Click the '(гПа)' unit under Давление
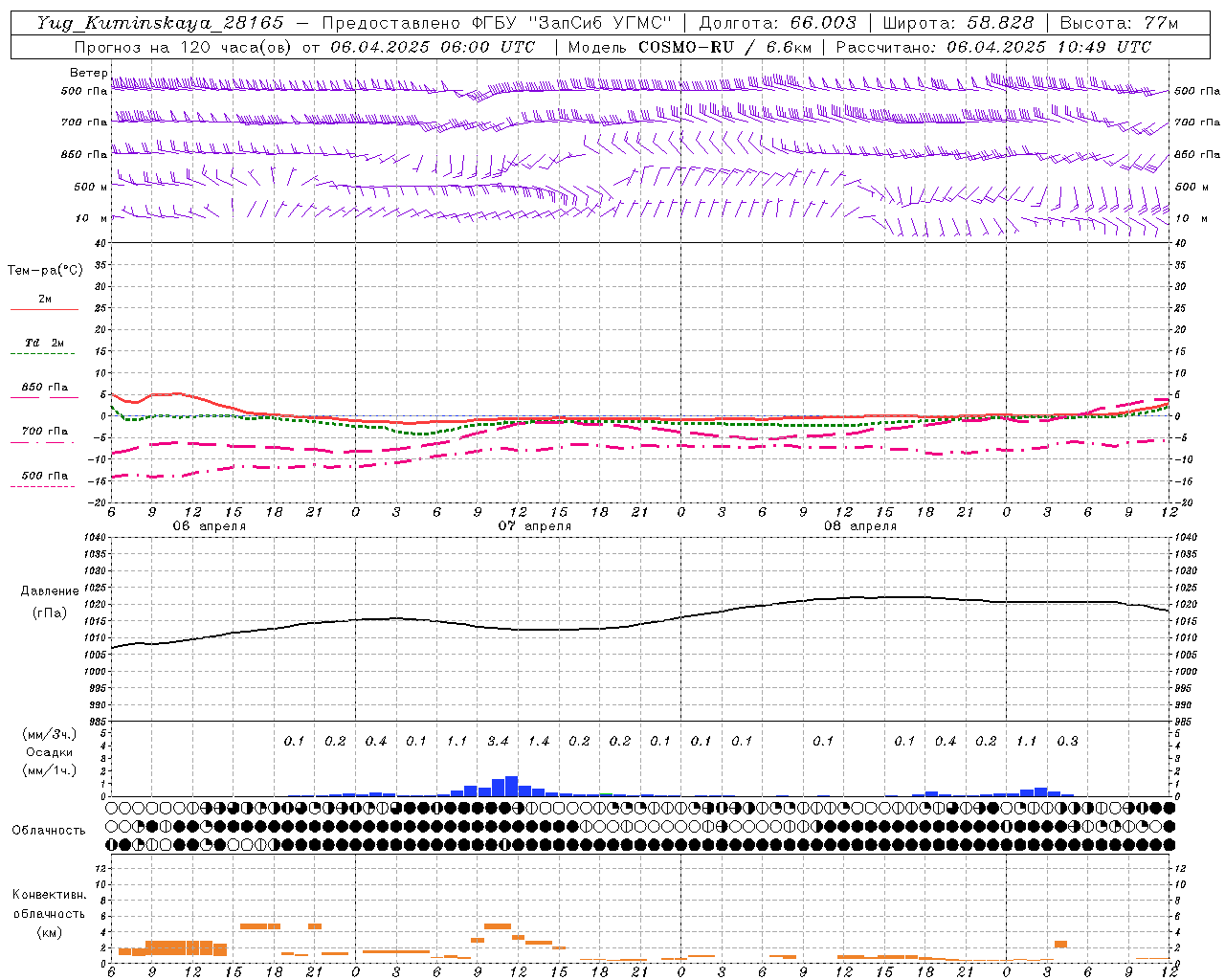This screenshot has width=1225, height=980. (50, 613)
